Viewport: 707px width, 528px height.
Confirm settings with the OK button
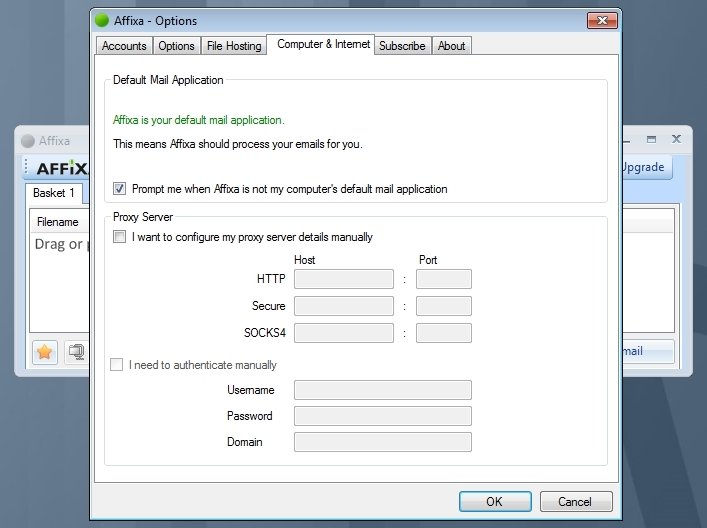click(x=495, y=501)
